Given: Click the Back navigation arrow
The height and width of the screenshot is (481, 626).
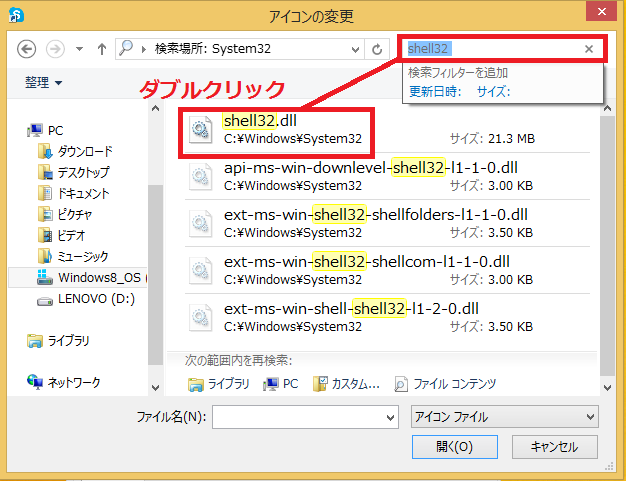Looking at the screenshot, I should click(26, 49).
